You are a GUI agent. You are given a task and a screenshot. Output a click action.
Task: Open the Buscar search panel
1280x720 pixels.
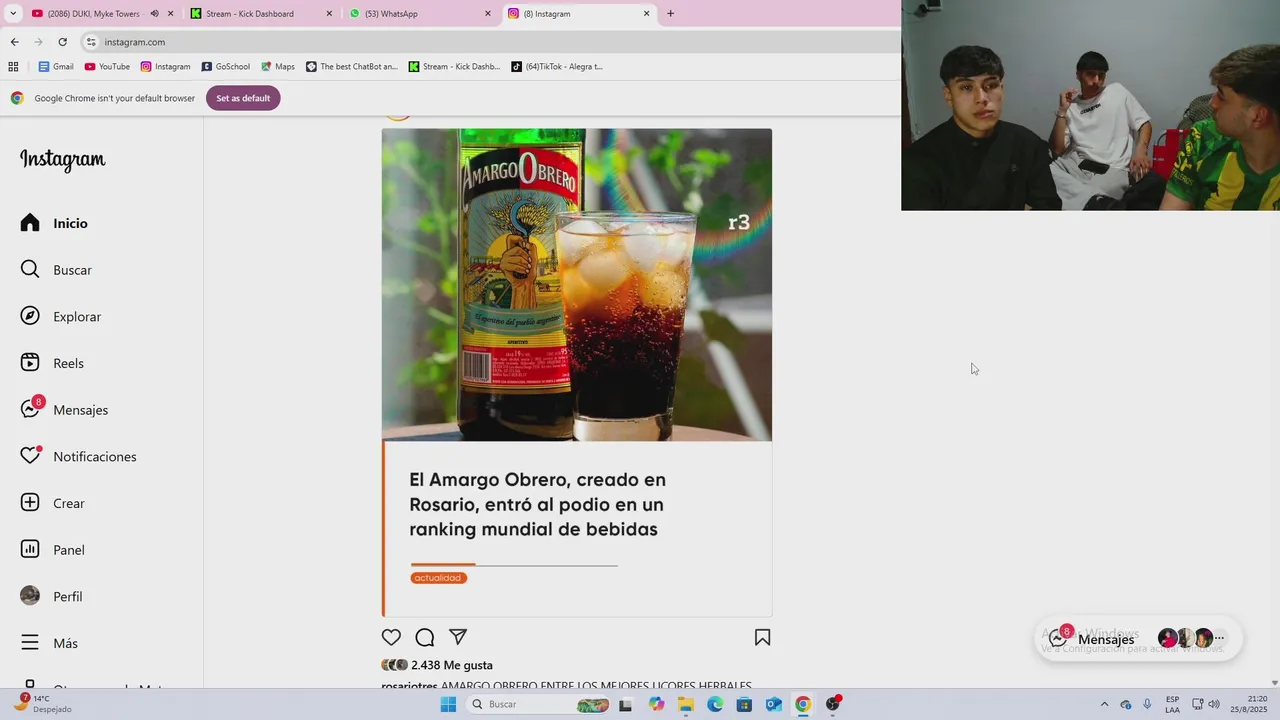[56, 270]
